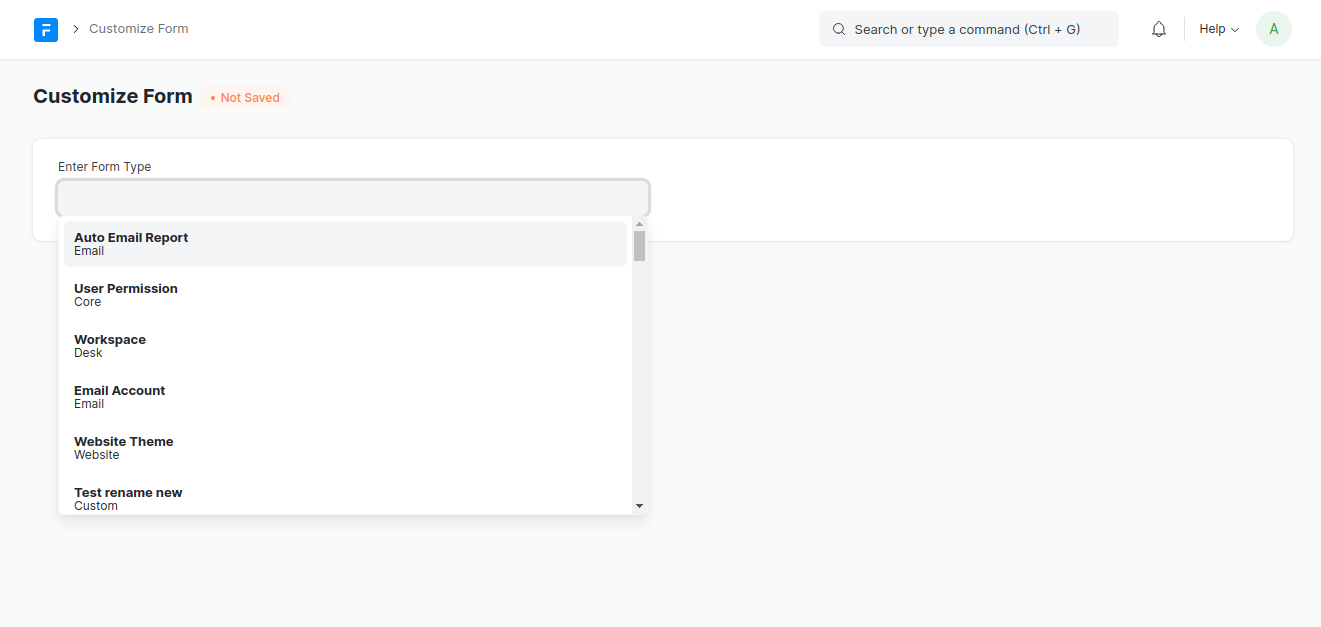Click inside the Form Type input field
Viewport: 1321px width, 627px height.
352,197
